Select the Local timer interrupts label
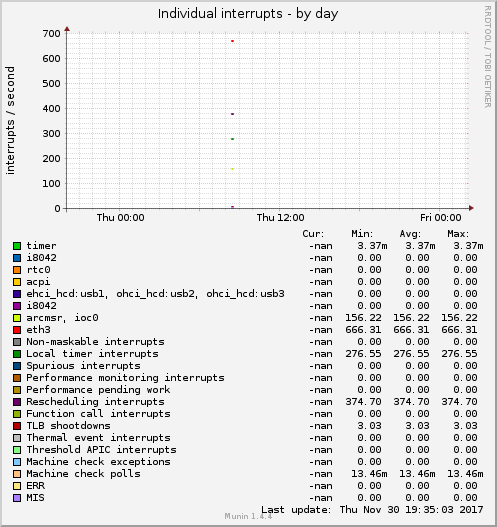 click(x=92, y=354)
